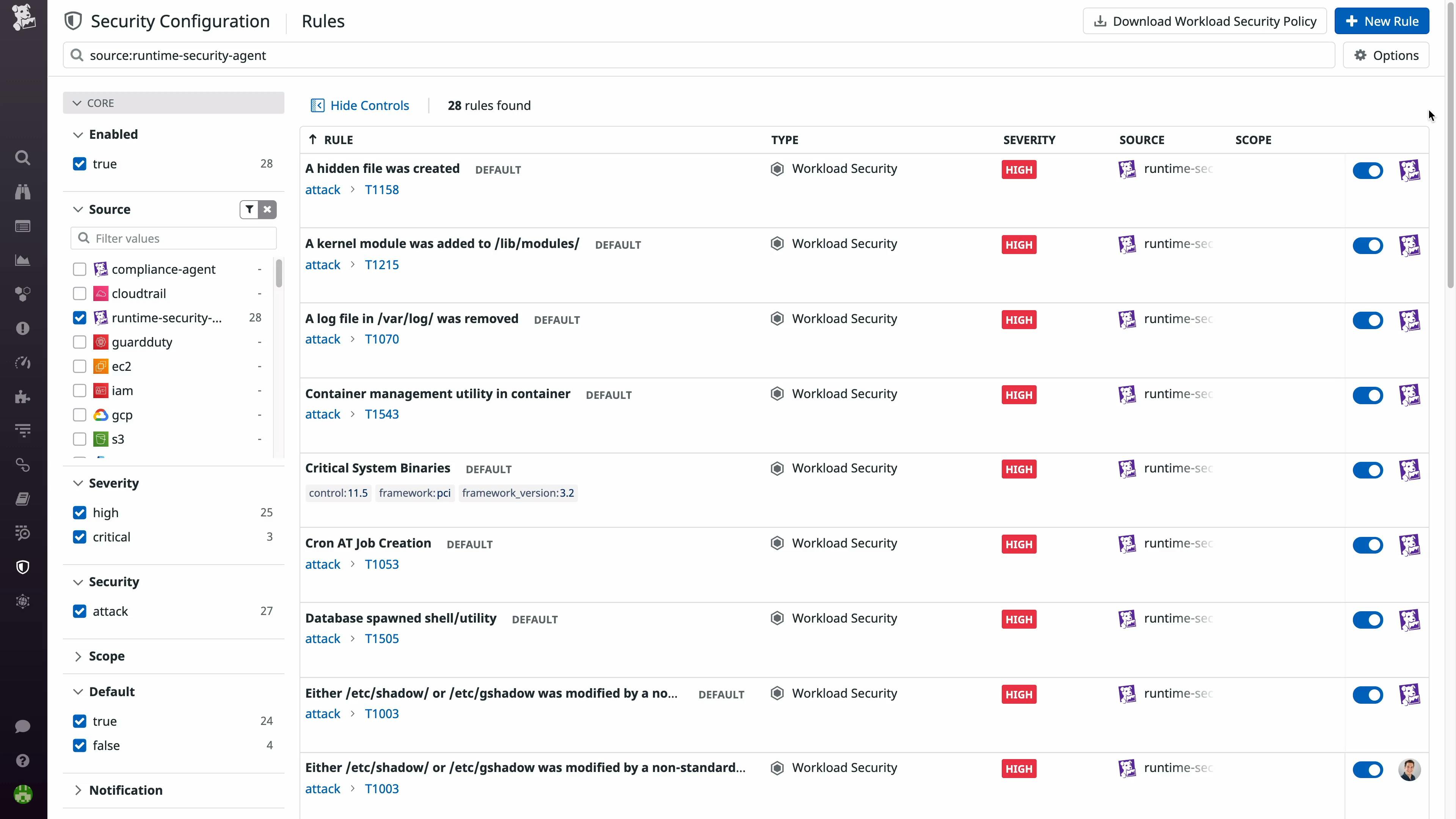Expand the Notification facet section

point(126,790)
